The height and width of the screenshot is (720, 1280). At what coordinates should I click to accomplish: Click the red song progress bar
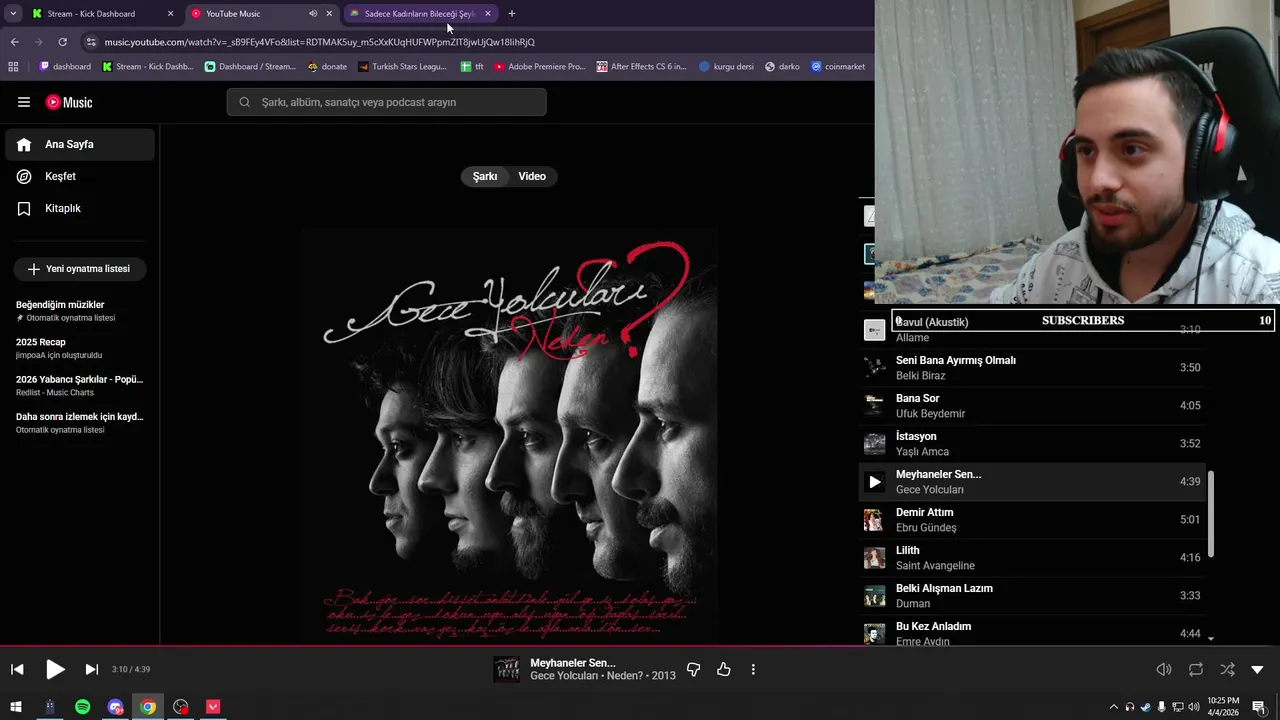pyautogui.click(x=435, y=646)
